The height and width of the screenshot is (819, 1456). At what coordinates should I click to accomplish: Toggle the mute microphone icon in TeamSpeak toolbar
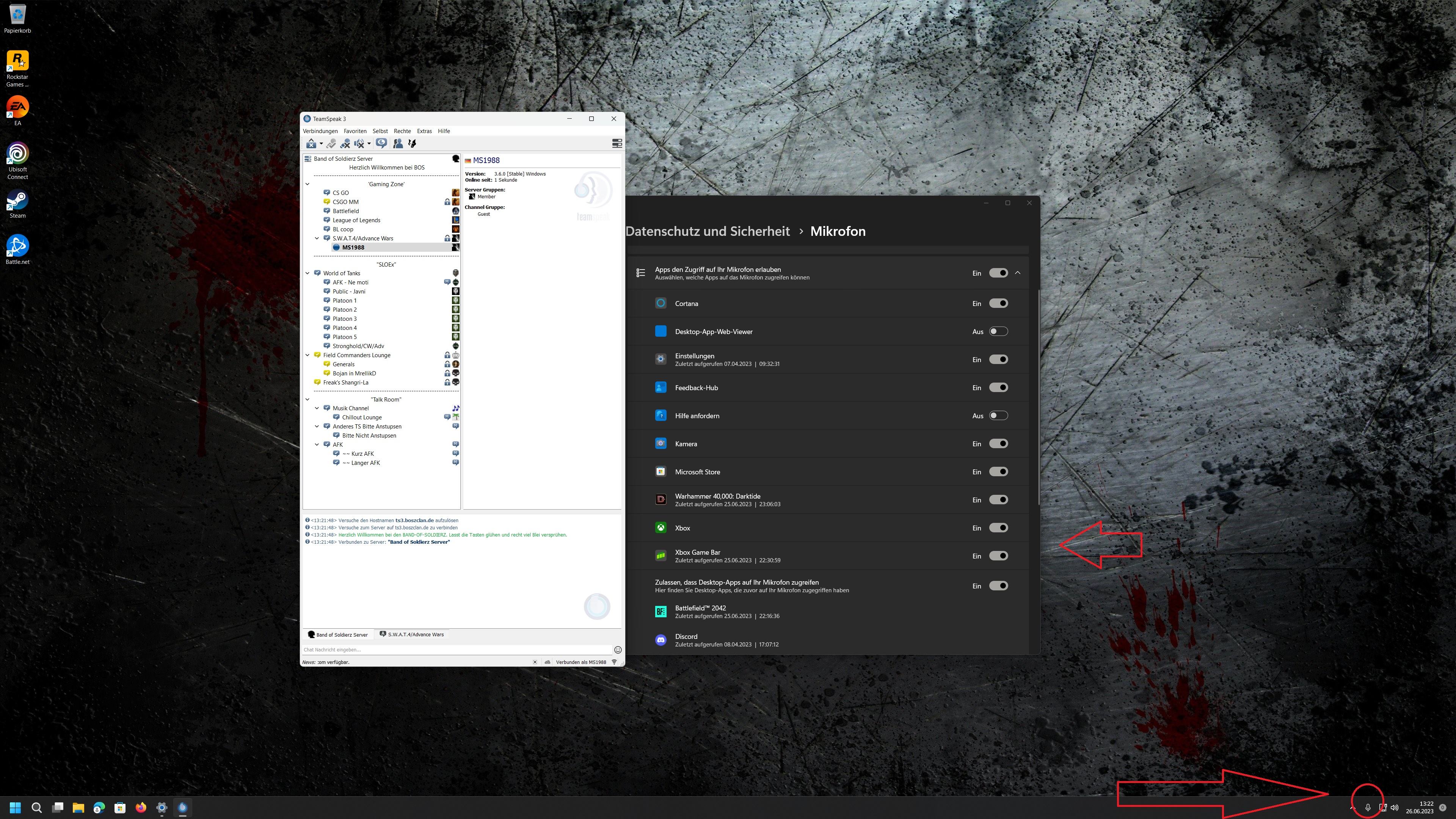pos(345,144)
